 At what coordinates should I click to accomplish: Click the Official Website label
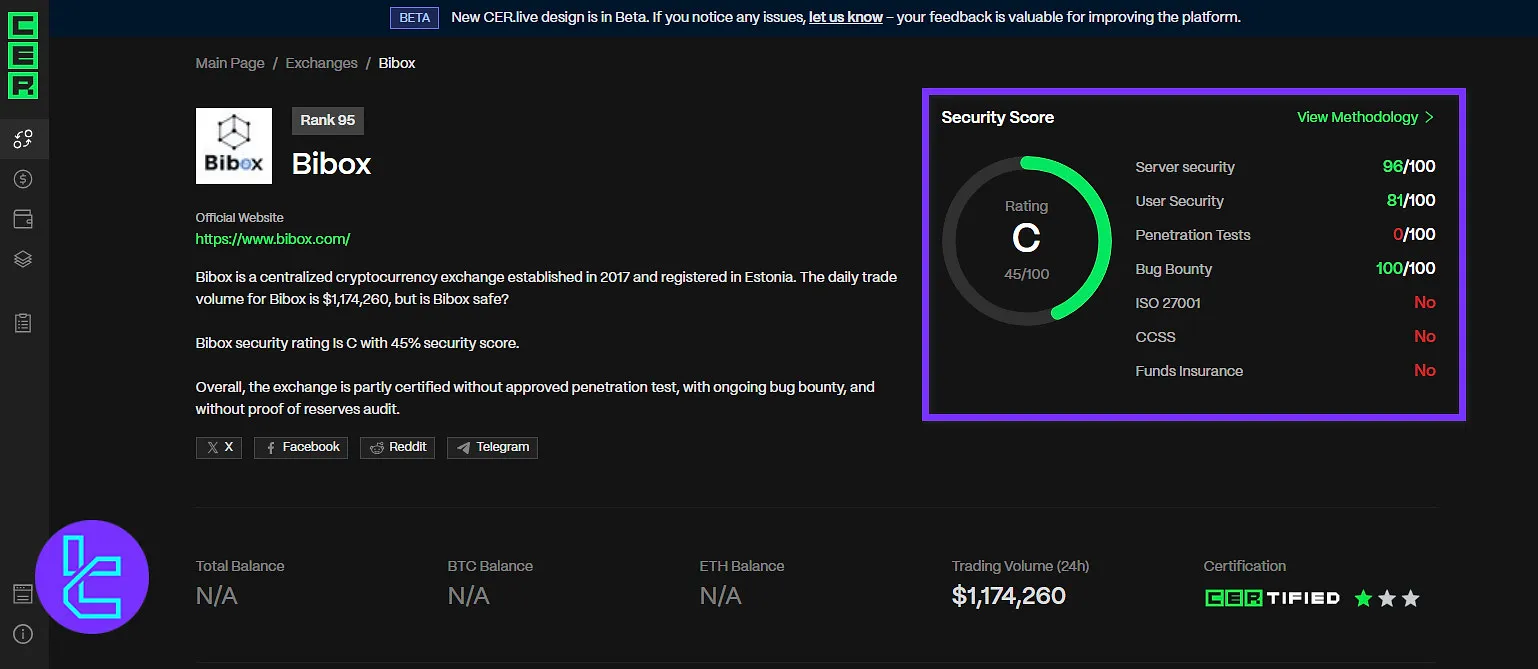click(240, 217)
